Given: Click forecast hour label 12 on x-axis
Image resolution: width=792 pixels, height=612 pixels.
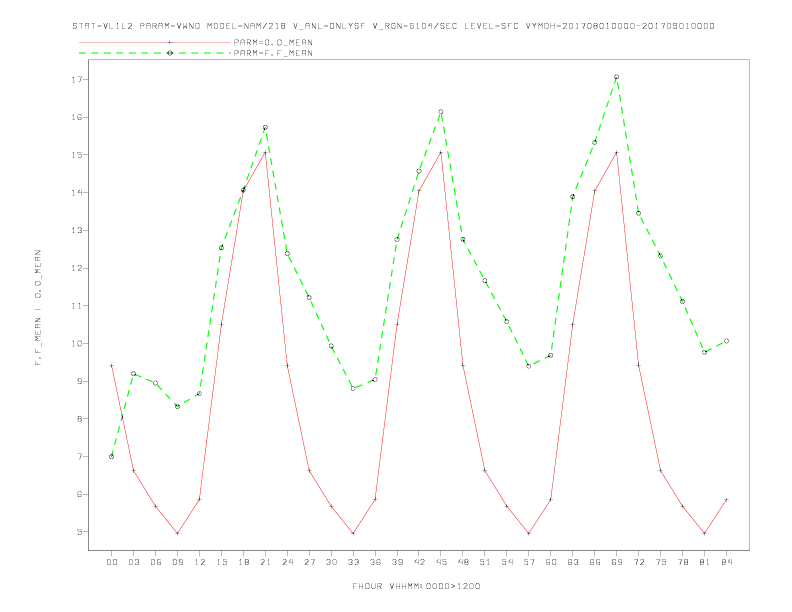Looking at the screenshot, I should pyautogui.click(x=200, y=562).
